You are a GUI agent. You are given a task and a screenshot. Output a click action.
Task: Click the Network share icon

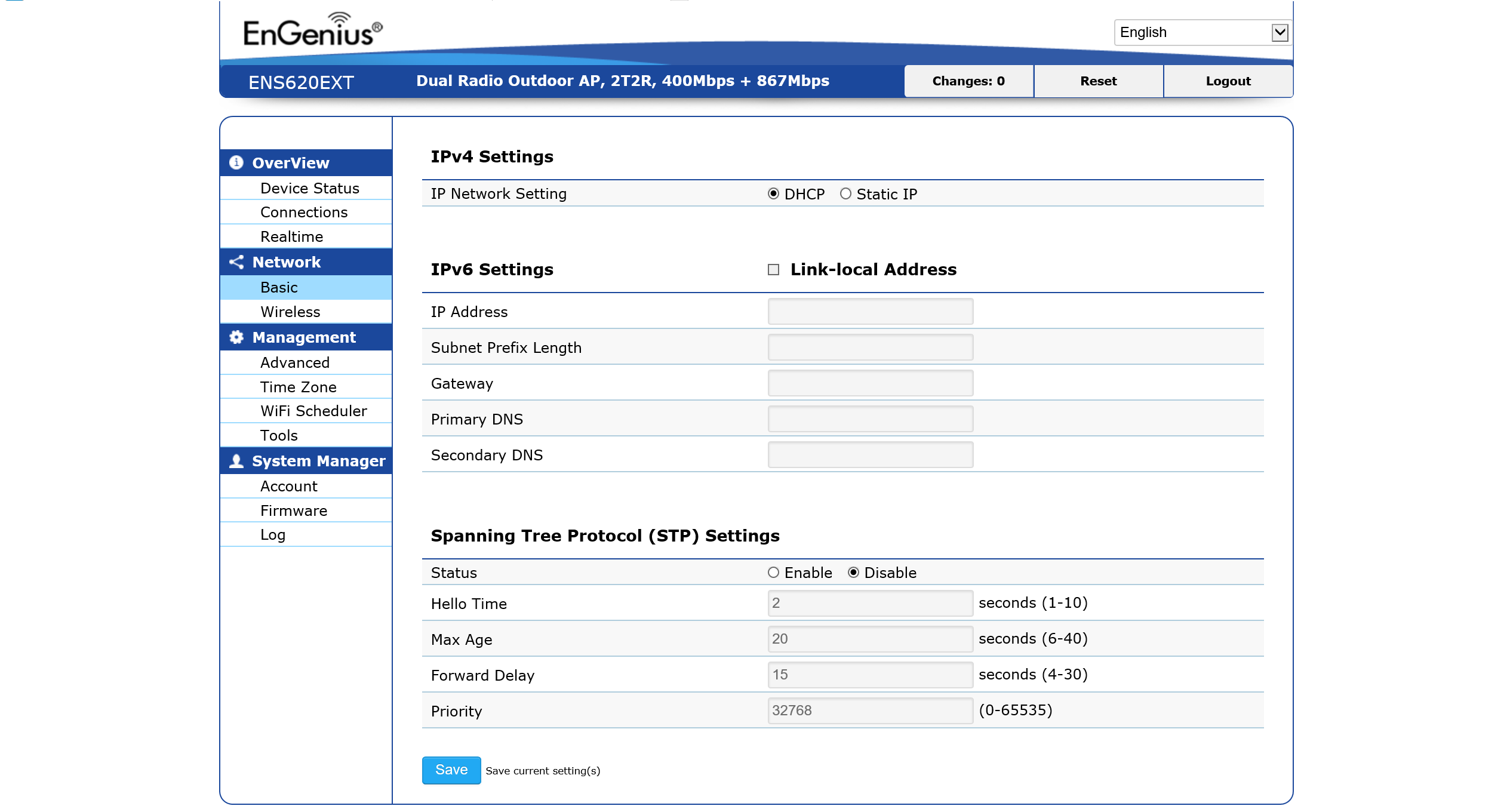[x=236, y=262]
